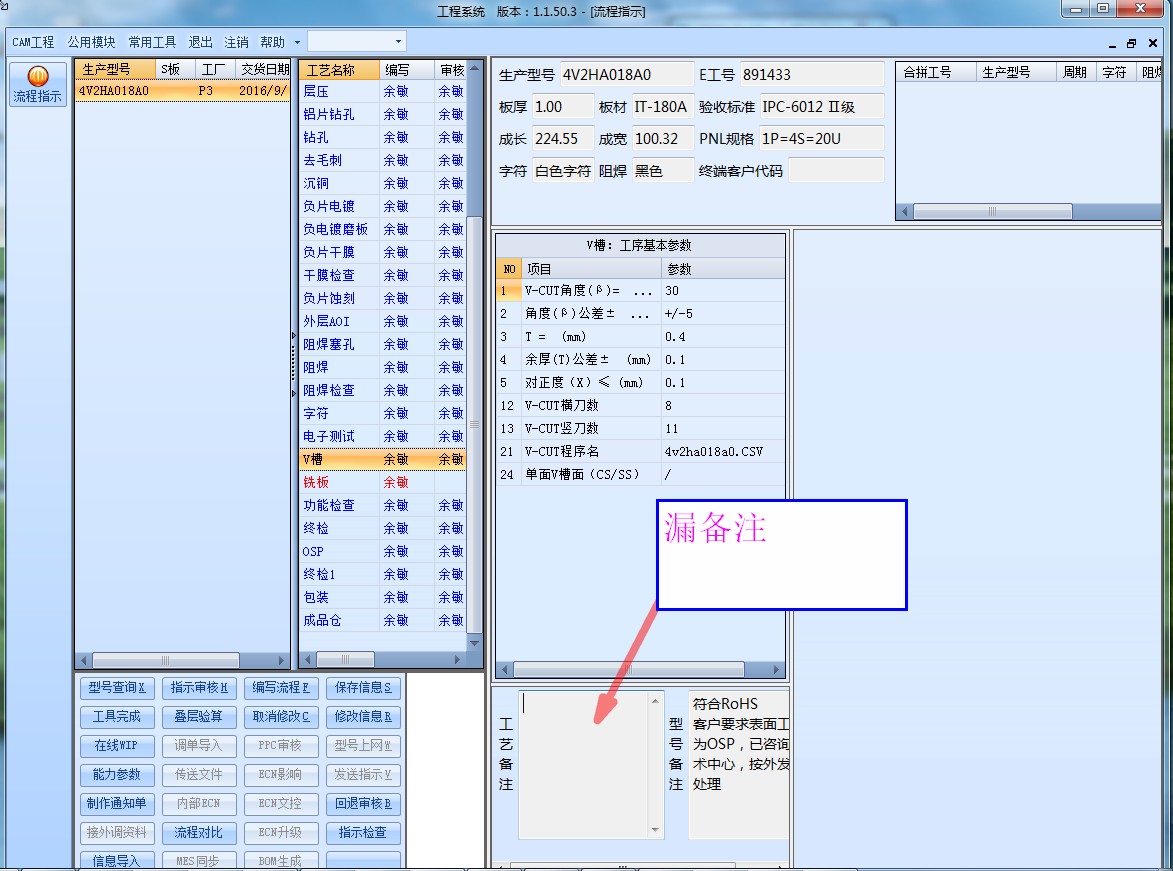Screen dimensions: 1173x871
Task: Click the 流程指示 icon in the sidebar
Action: click(37, 85)
